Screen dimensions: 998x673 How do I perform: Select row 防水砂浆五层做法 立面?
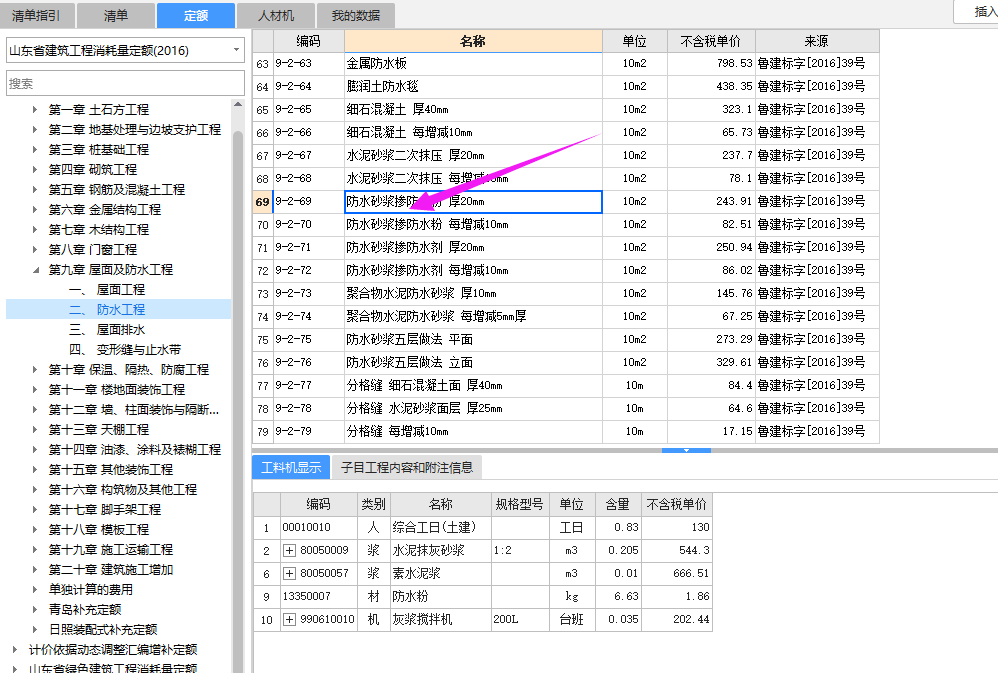point(566,362)
